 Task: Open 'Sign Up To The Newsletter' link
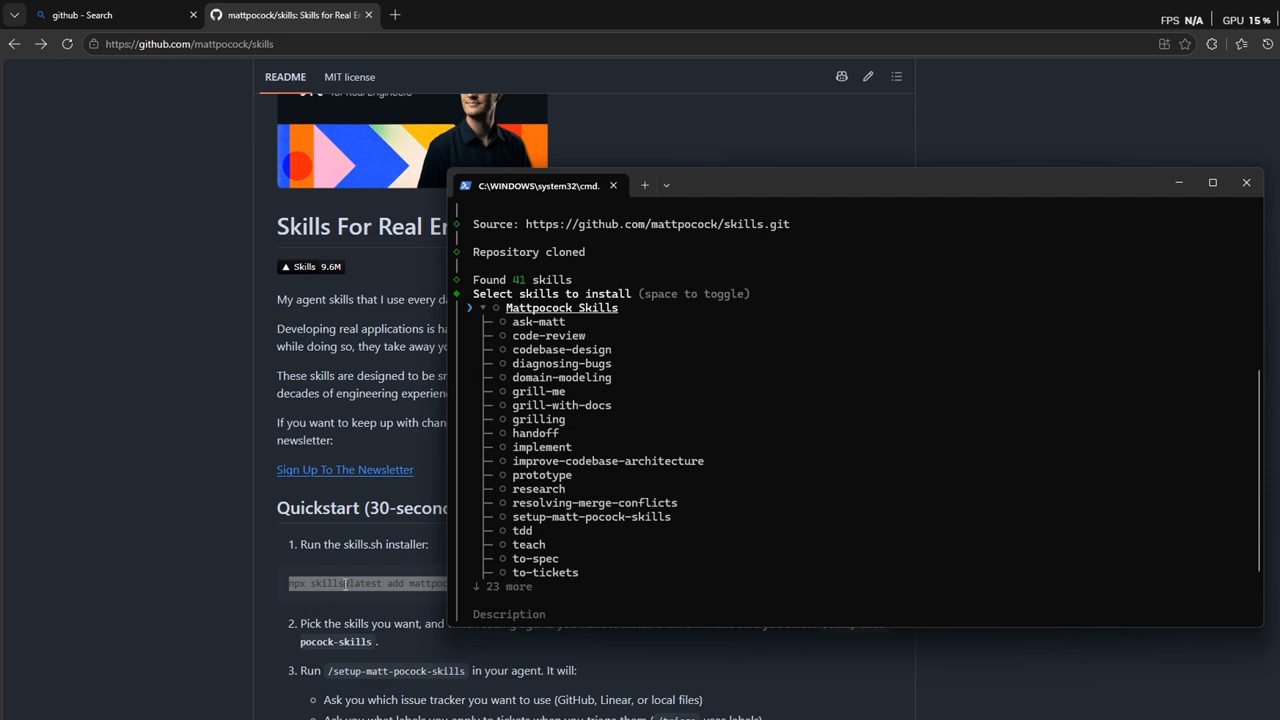click(345, 470)
